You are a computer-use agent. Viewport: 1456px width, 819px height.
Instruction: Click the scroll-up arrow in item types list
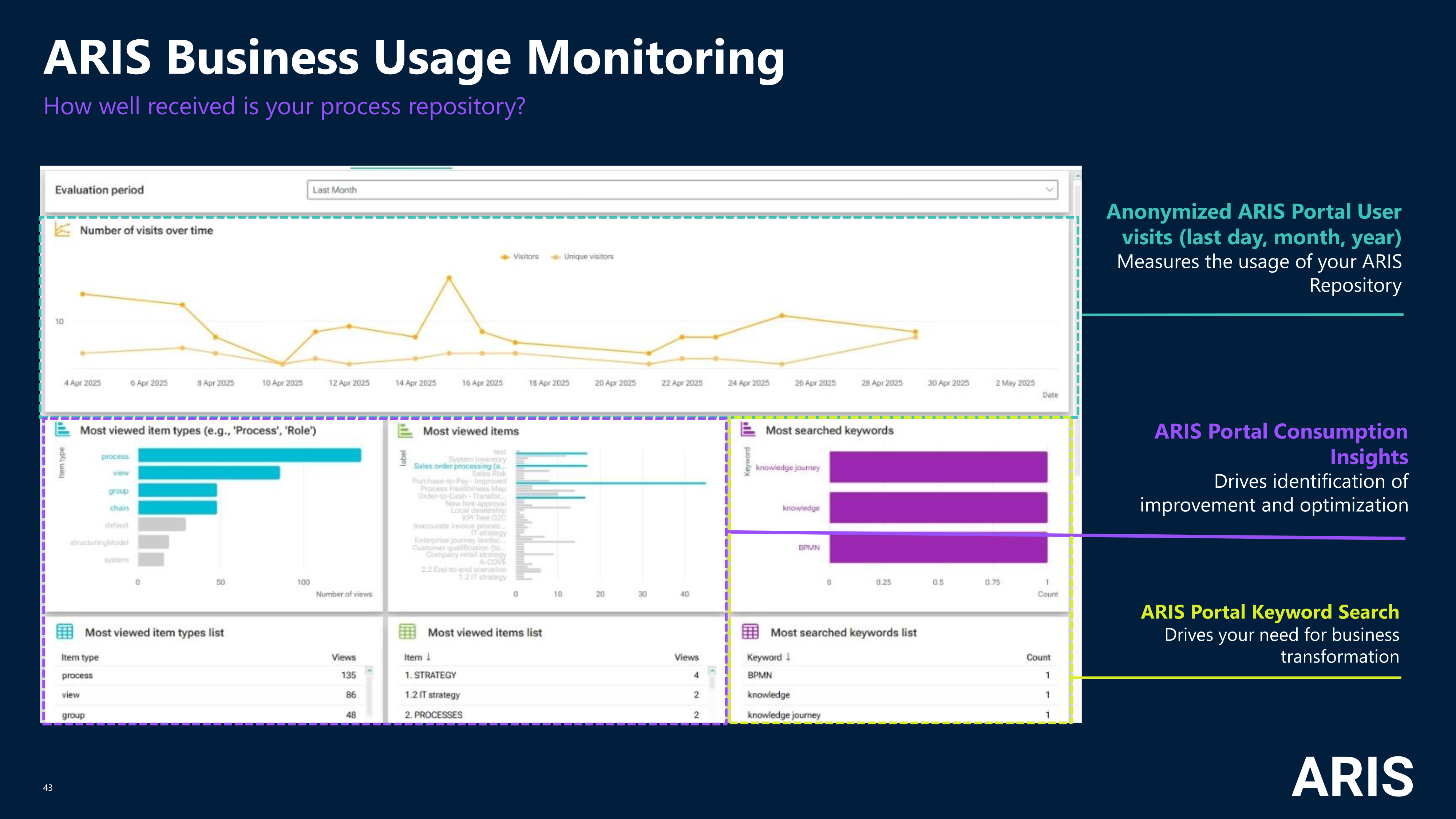click(369, 670)
